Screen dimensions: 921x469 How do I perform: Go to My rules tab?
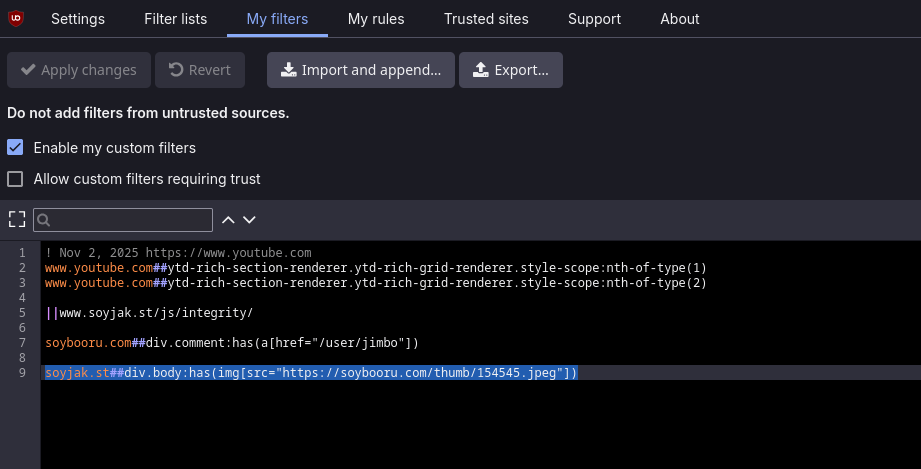pos(375,19)
